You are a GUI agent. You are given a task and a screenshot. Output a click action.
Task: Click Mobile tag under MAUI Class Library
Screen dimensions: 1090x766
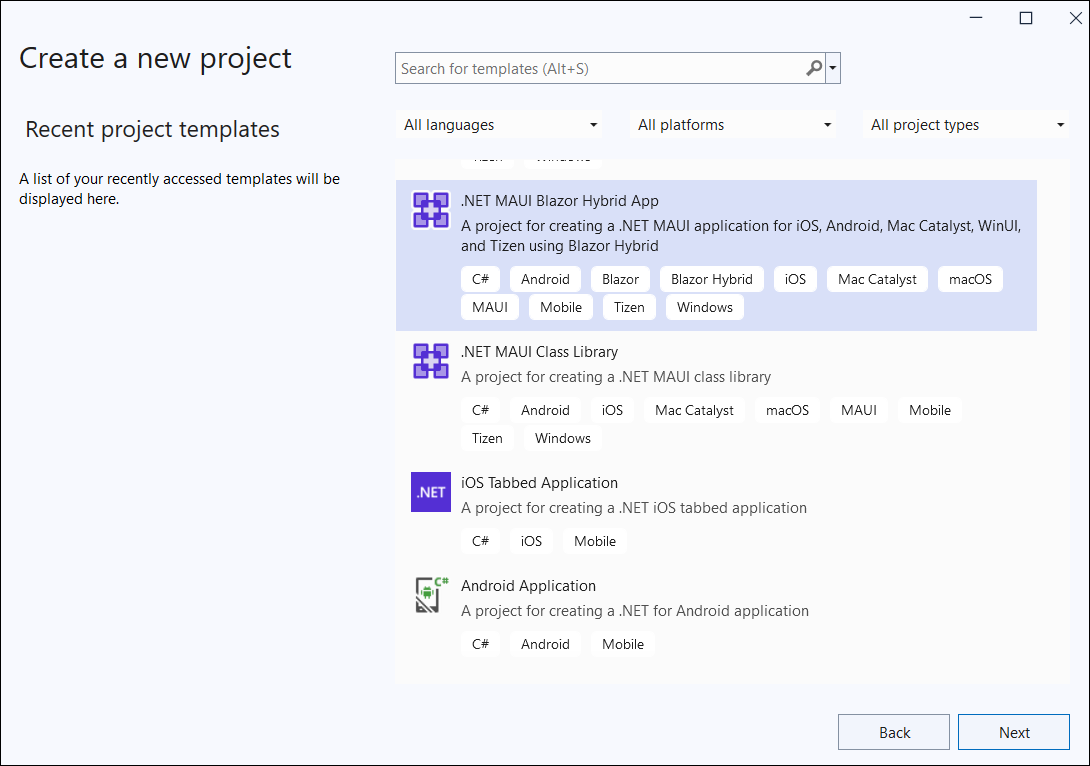point(930,410)
